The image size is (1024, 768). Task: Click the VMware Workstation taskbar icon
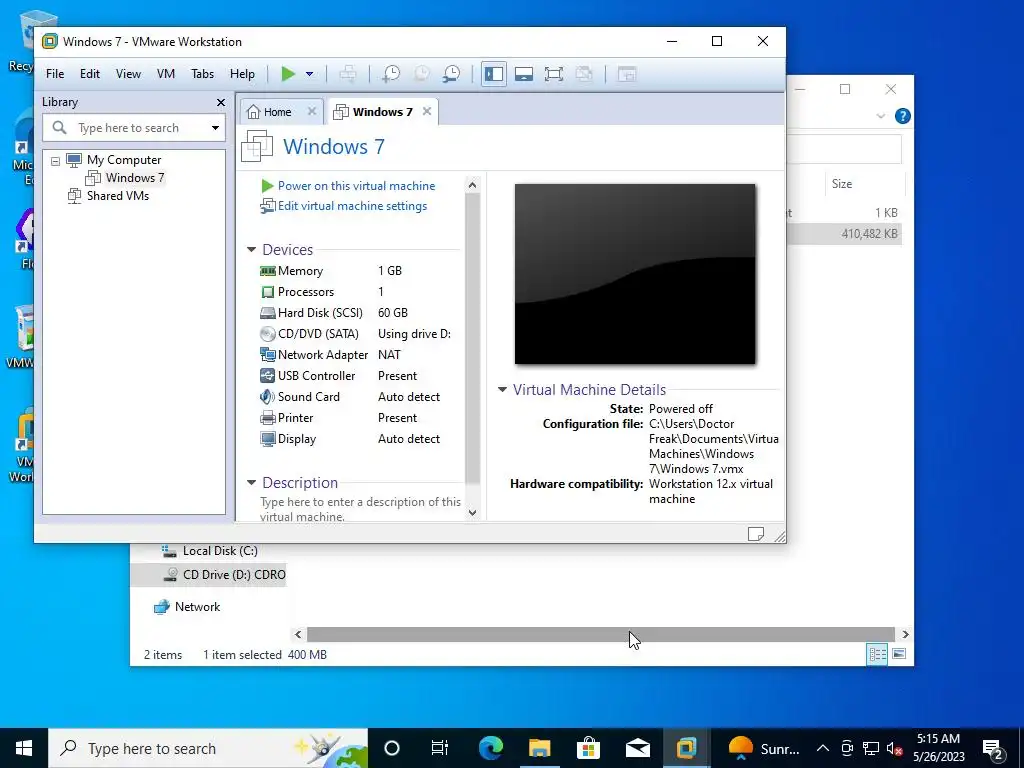[x=686, y=748]
